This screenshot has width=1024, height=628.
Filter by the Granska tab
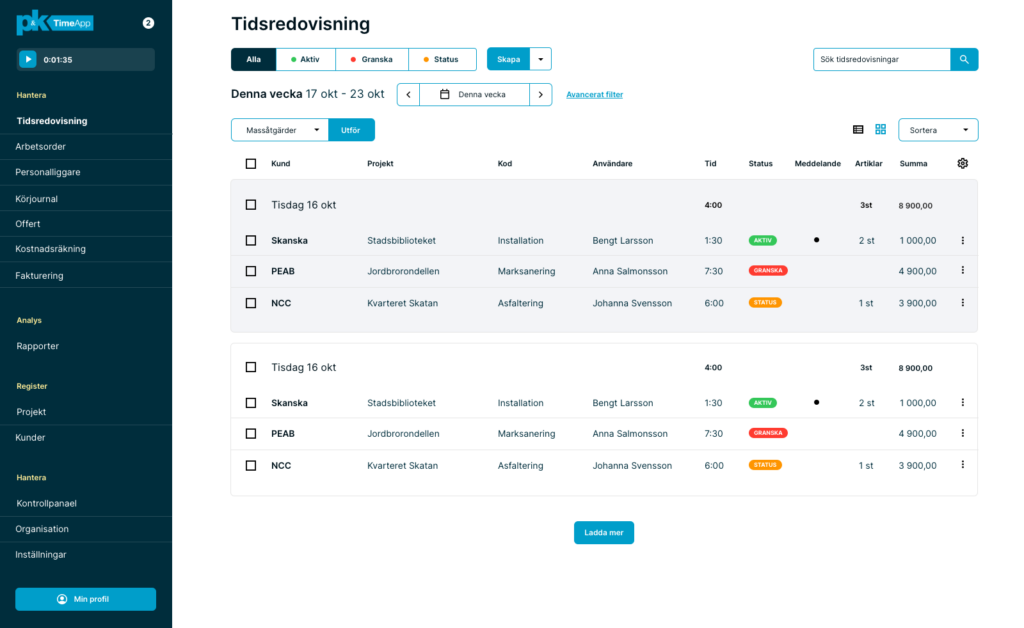pos(371,59)
